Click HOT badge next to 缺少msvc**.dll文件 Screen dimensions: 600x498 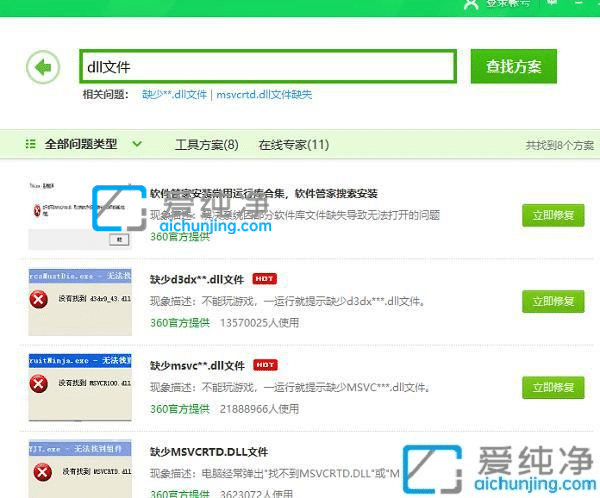(265, 365)
